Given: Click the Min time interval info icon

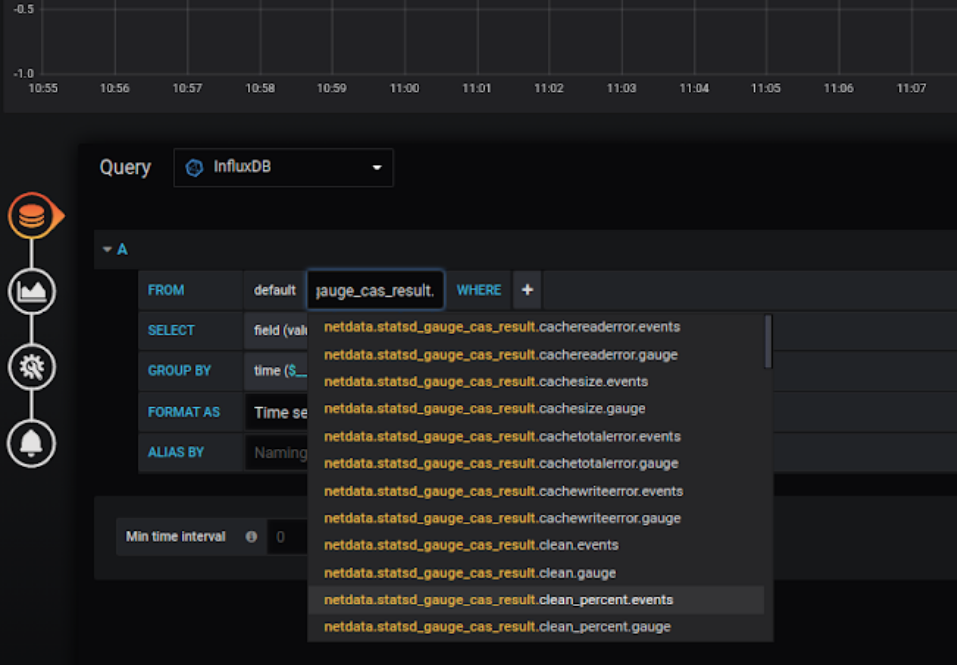Looking at the screenshot, I should point(251,537).
